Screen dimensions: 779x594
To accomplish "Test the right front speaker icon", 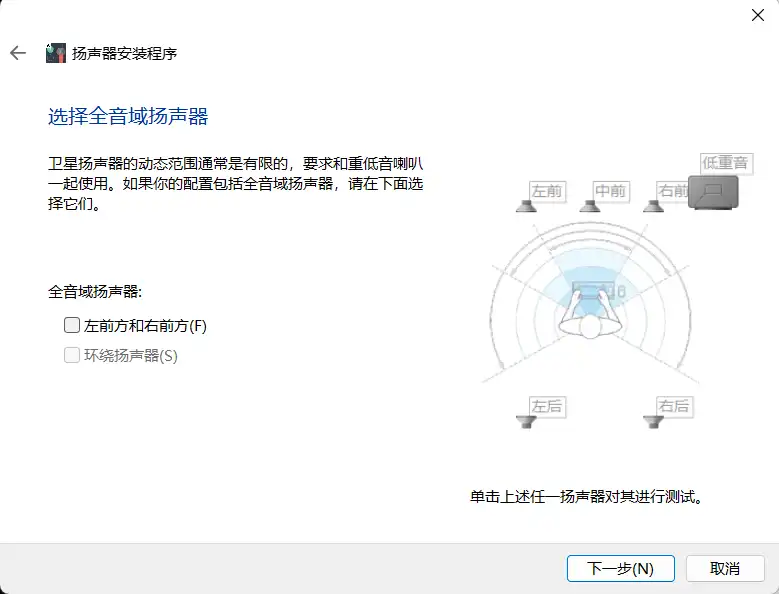I will pyautogui.click(x=654, y=206).
